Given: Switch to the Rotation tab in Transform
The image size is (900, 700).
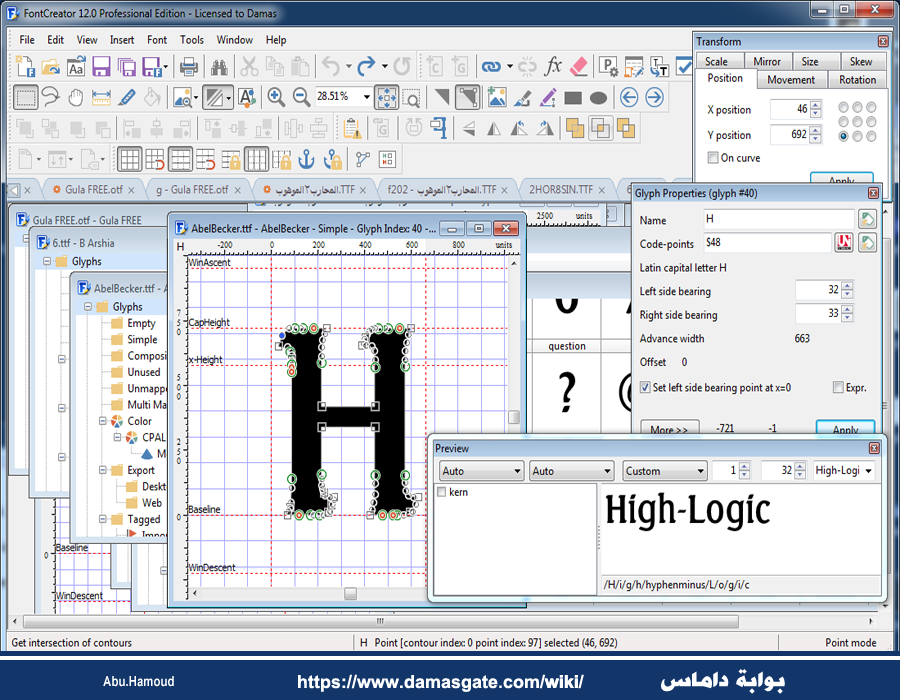Looking at the screenshot, I should (857, 80).
